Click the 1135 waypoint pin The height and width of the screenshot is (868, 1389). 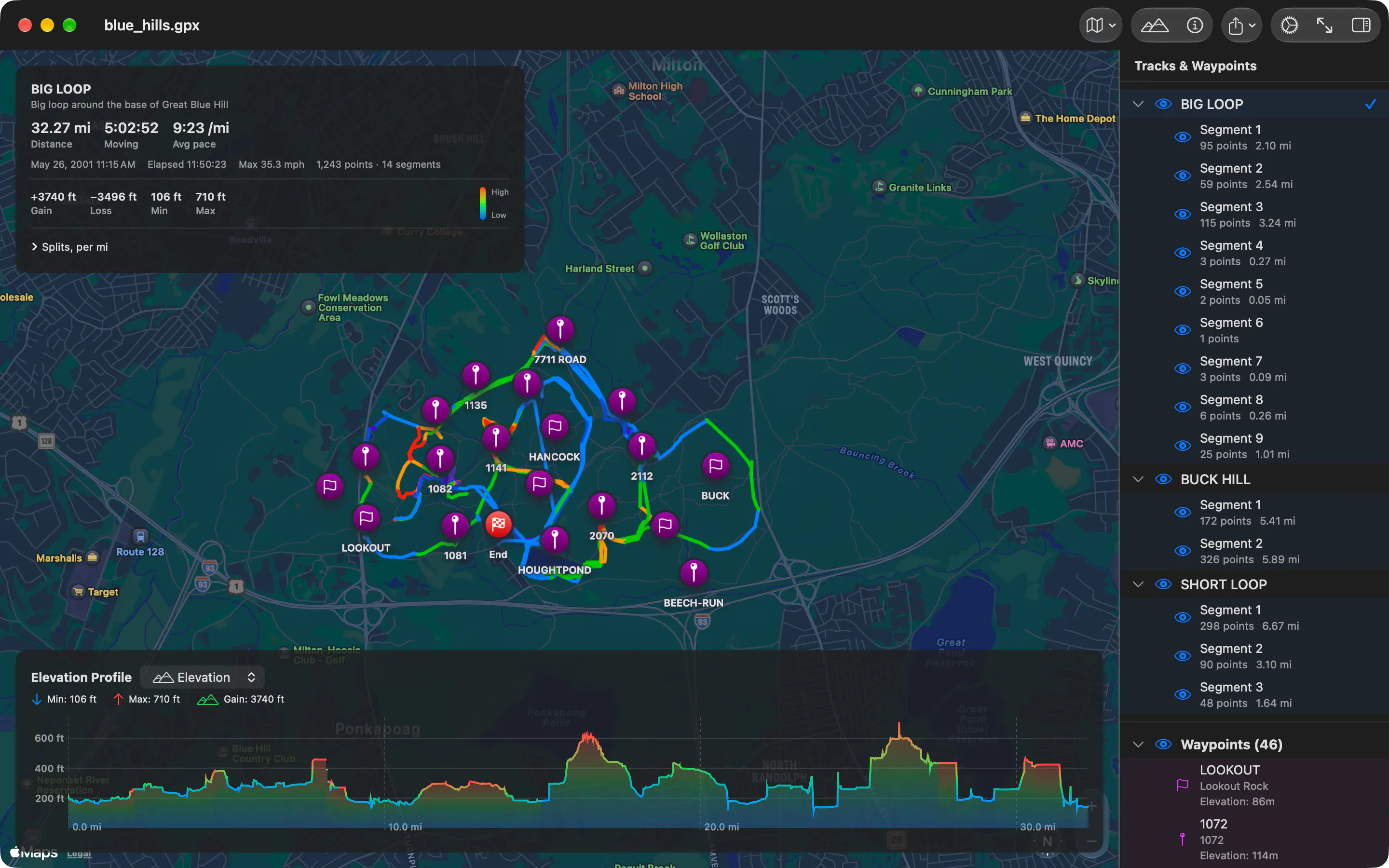click(475, 376)
